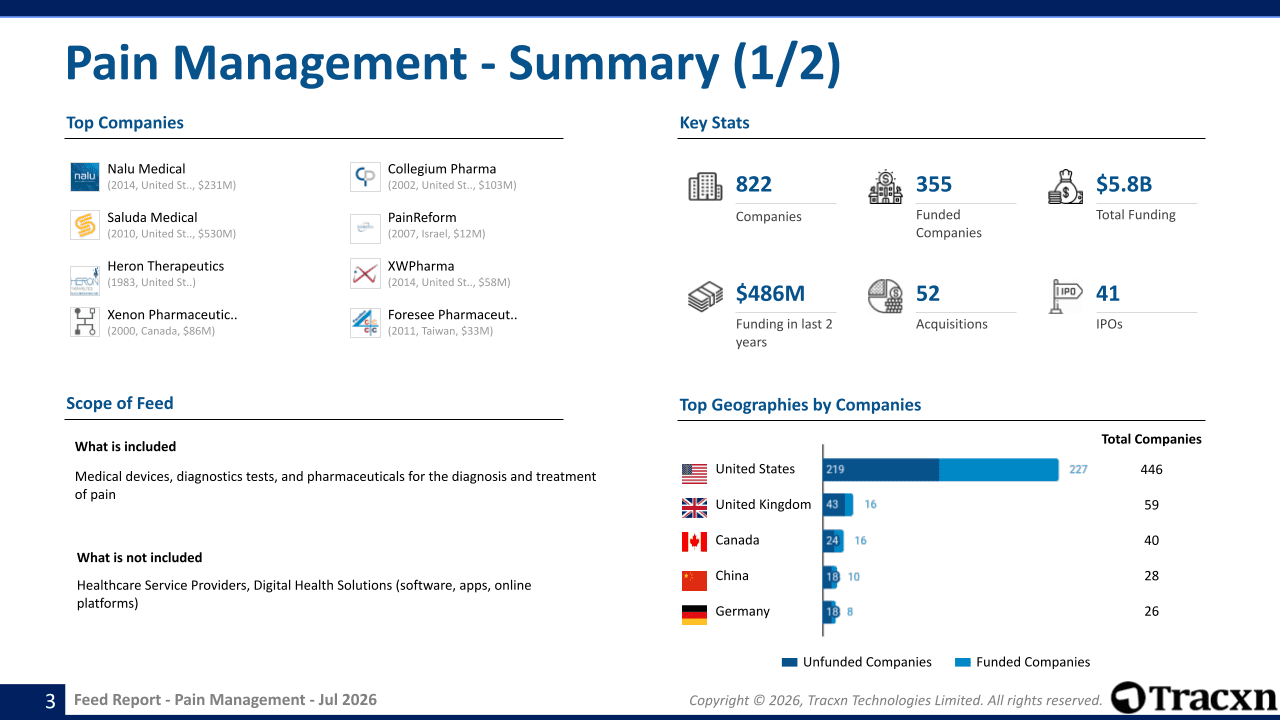Open the Xenon Pharmaceutic.. company entry

click(x=172, y=315)
